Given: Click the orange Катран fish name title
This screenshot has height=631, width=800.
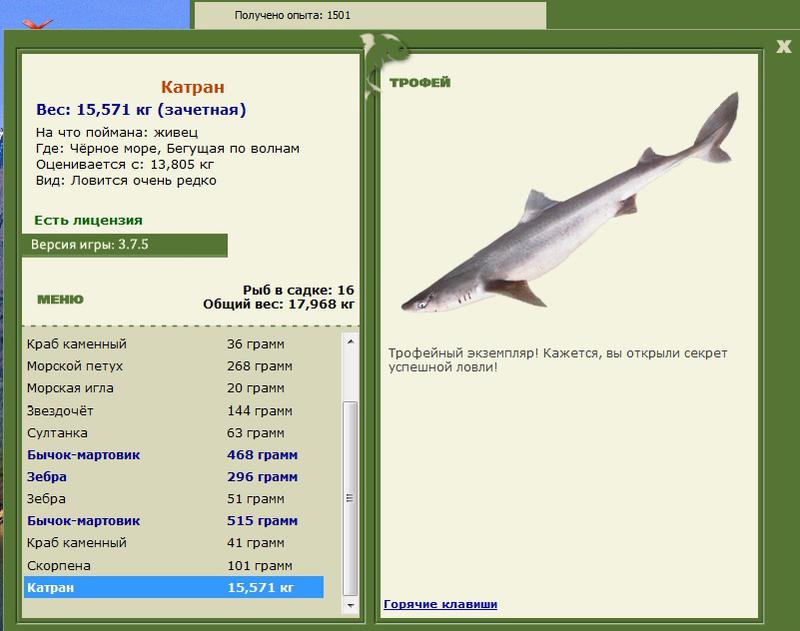Looking at the screenshot, I should (193, 87).
